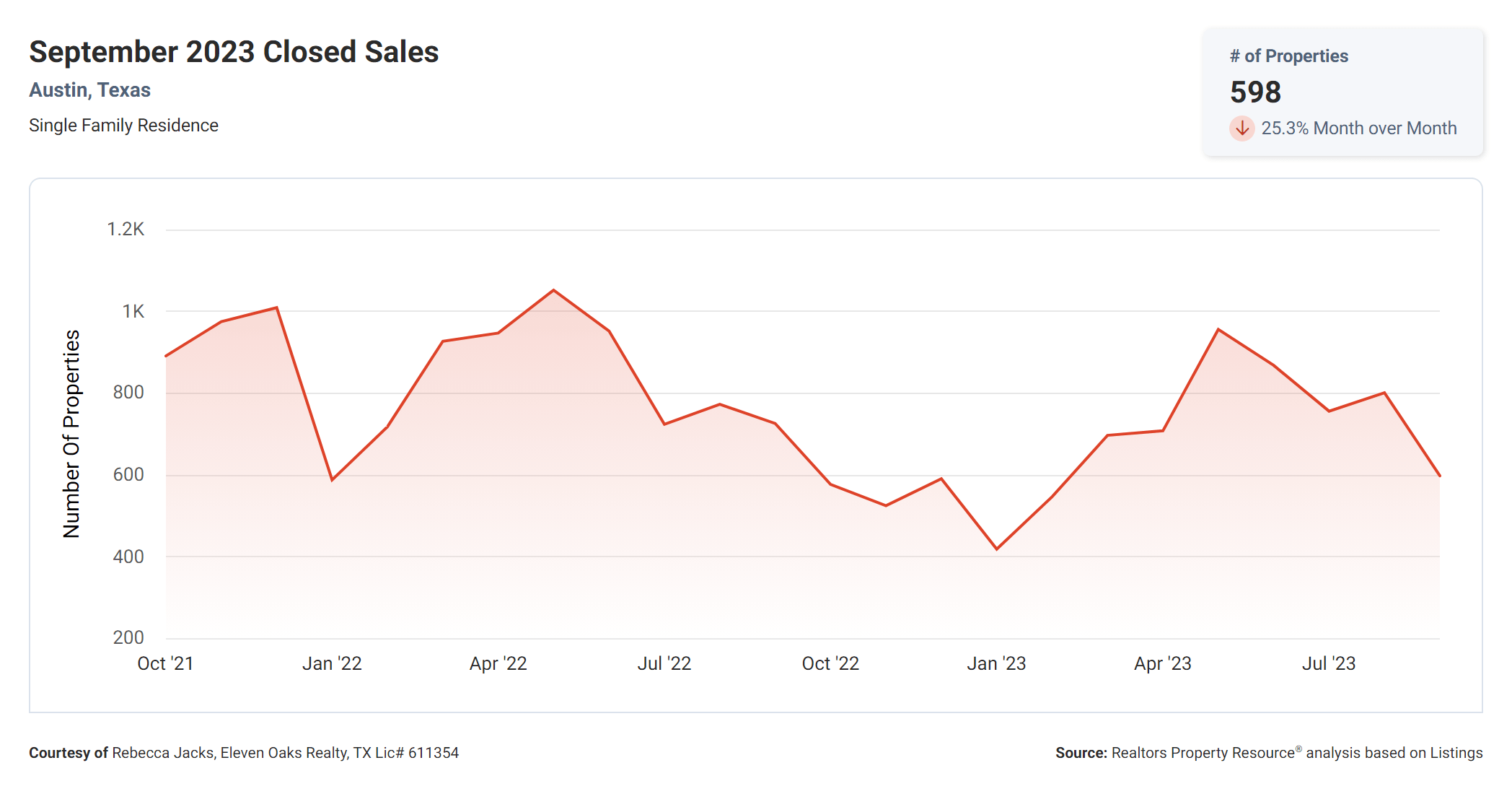Click the Jul '23 x-axis label
Screen dimensions: 1512x794
1328,663
